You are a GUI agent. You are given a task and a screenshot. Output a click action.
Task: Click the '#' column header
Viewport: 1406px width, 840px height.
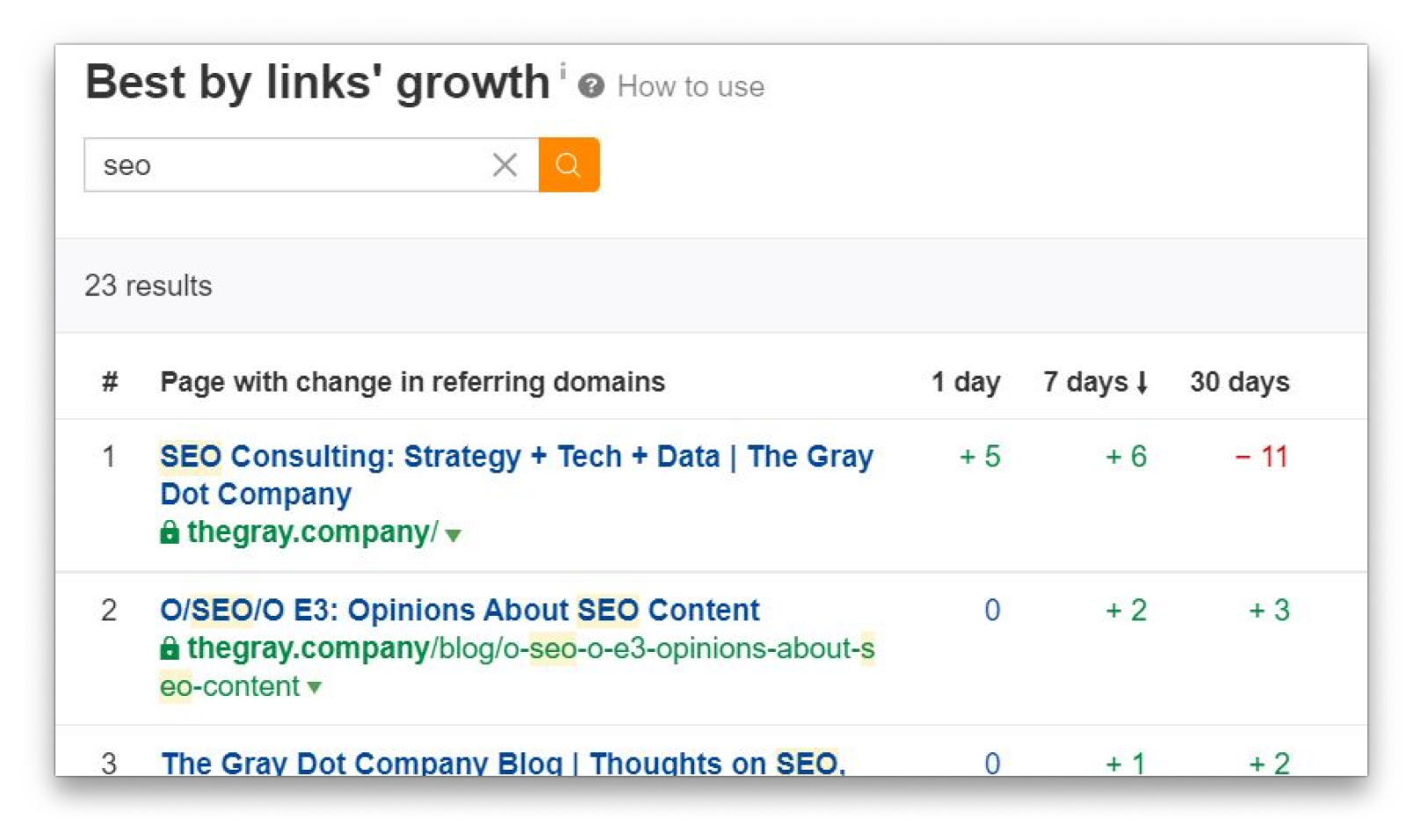[x=109, y=381]
